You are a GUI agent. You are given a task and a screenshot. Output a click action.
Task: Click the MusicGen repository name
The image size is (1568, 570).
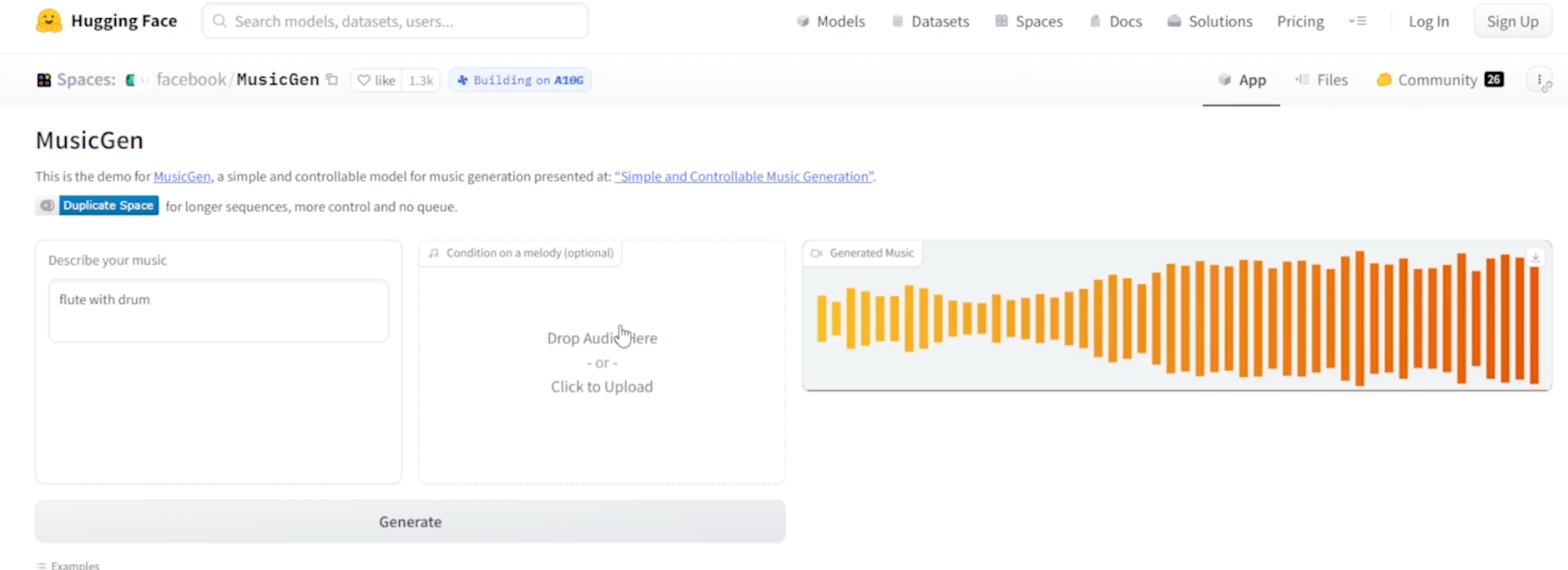coord(278,80)
